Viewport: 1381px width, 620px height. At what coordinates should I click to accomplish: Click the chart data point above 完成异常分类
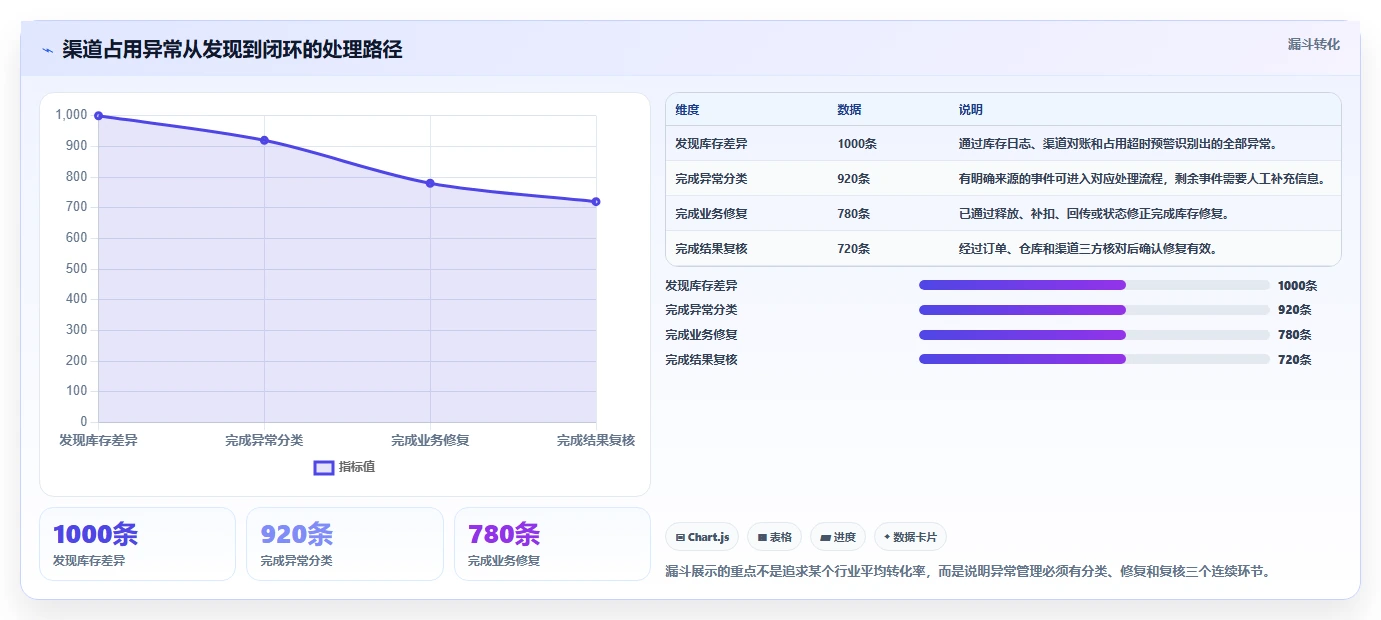264,140
